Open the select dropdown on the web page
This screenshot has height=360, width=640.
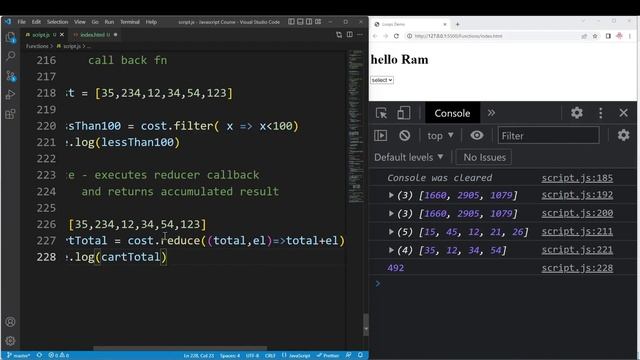point(382,80)
